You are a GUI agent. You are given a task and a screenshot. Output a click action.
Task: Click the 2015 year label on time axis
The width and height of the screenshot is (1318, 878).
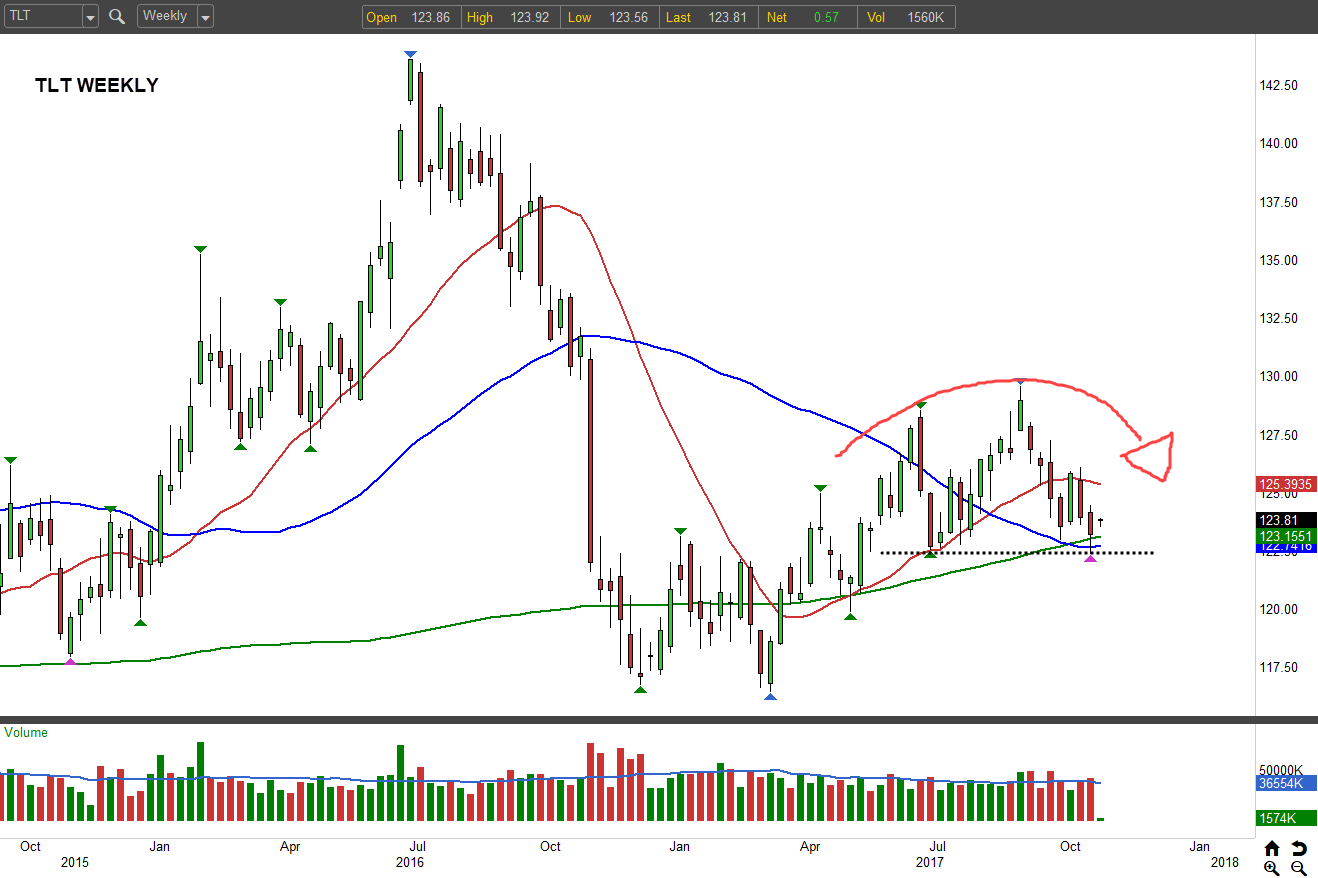click(76, 862)
